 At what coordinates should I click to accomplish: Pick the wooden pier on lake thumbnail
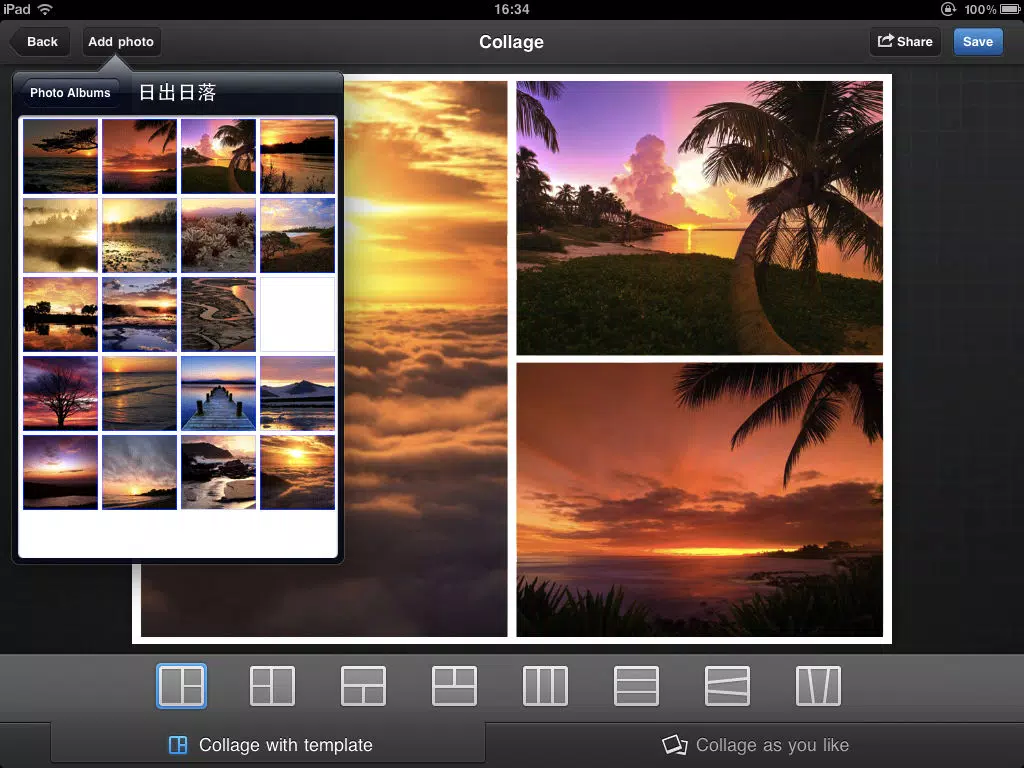(219, 393)
